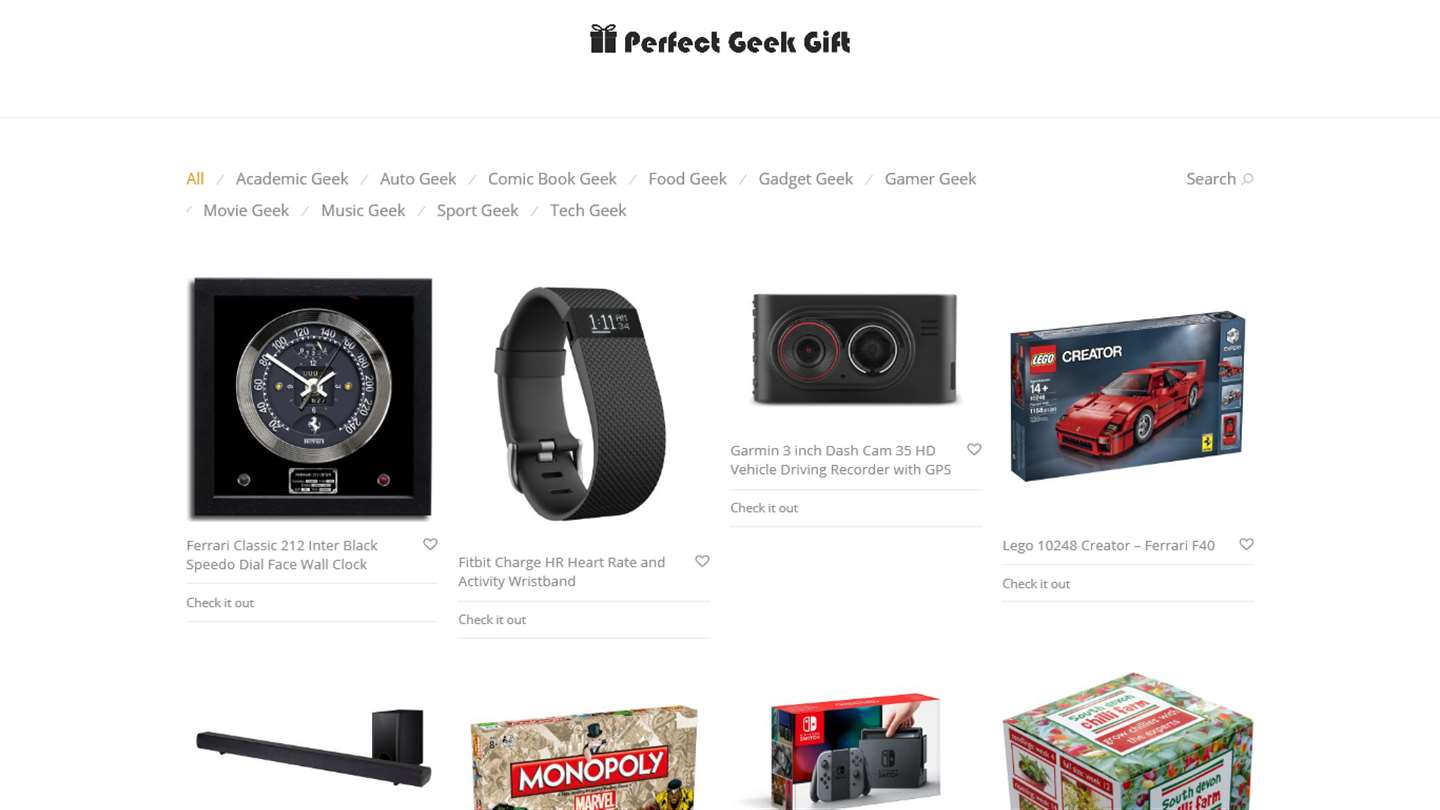Click the Search text field
The image size is (1440, 810).
coord(1210,179)
